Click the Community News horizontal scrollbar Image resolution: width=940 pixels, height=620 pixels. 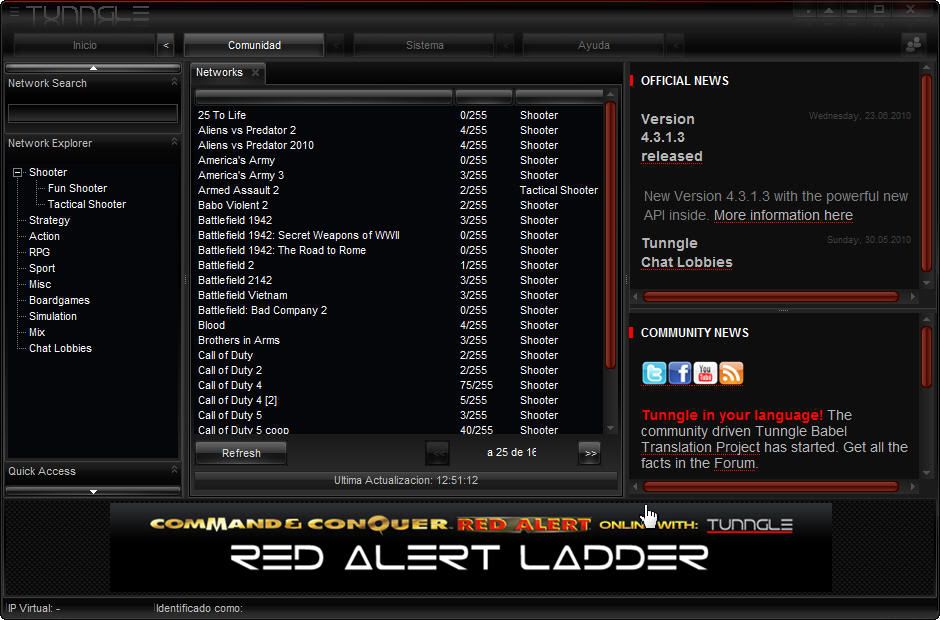pos(771,486)
